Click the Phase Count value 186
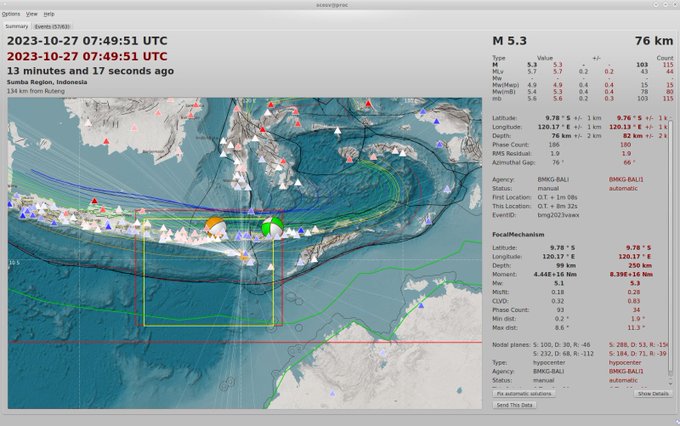680x426 pixels. (x=554, y=145)
